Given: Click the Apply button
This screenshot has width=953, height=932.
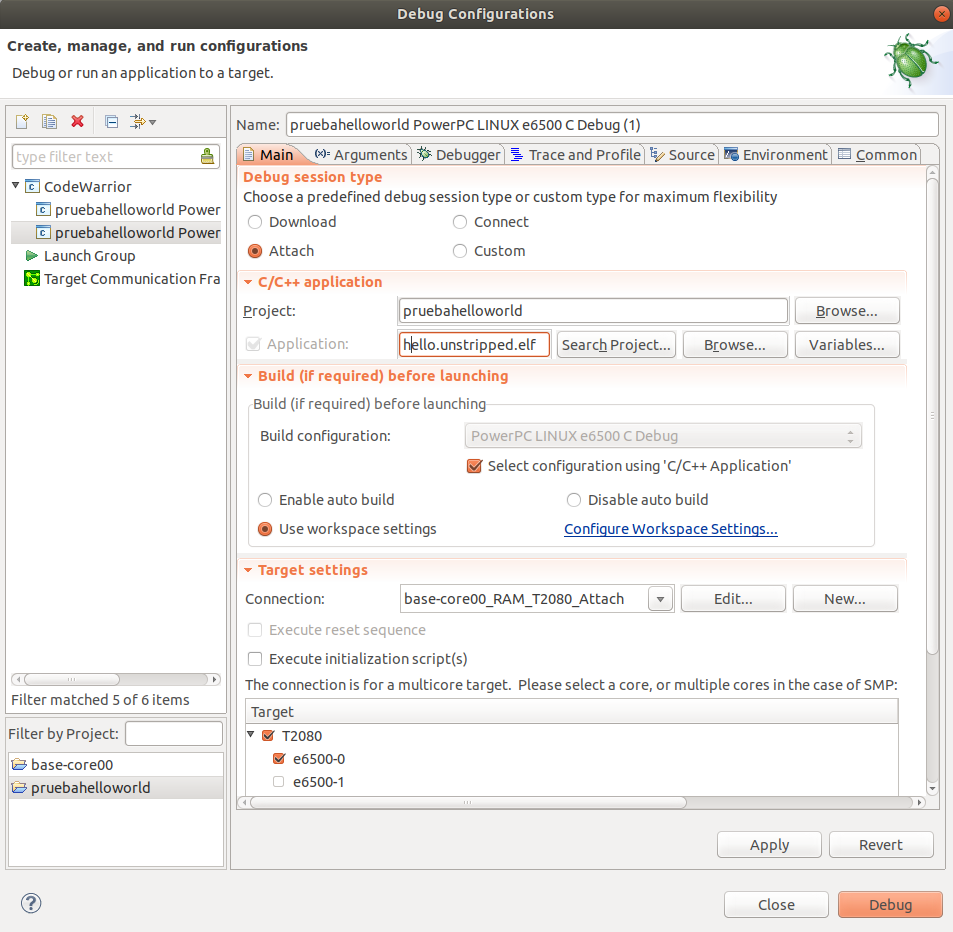Looking at the screenshot, I should pyautogui.click(x=769, y=844).
